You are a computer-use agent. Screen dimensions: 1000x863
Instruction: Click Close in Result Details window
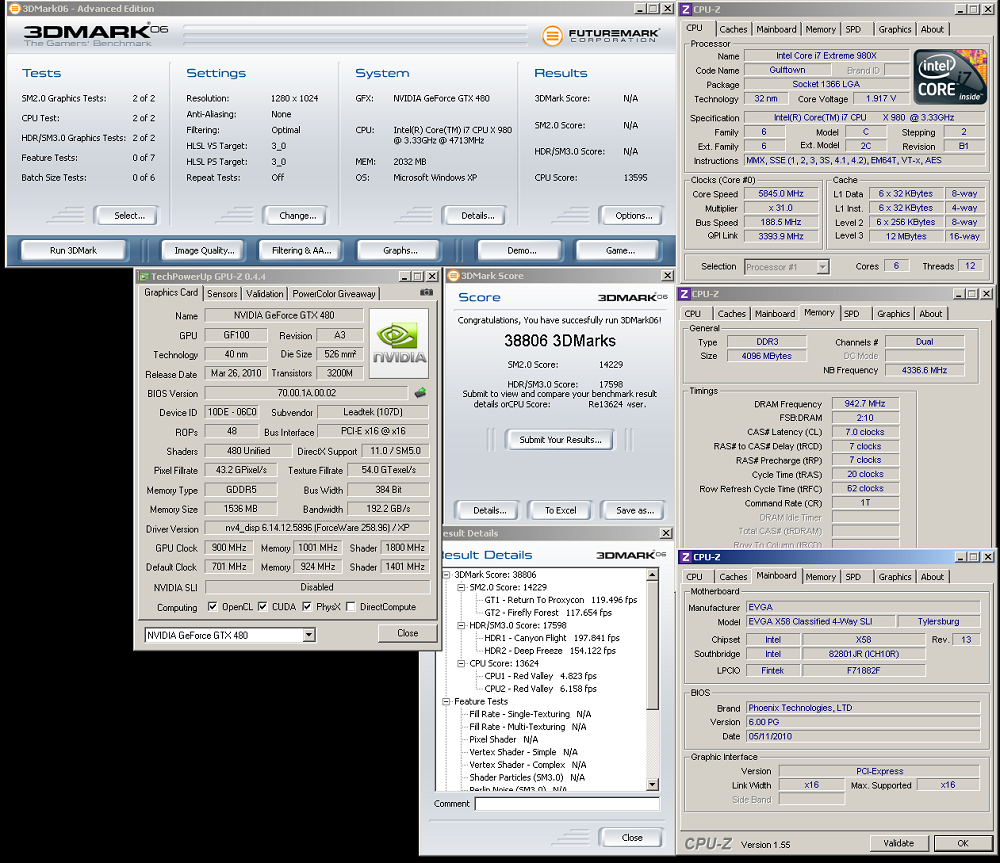pos(631,837)
